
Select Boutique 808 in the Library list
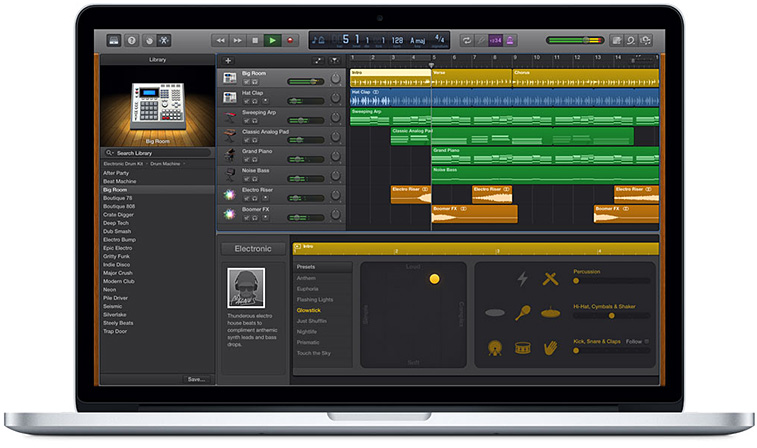point(119,206)
